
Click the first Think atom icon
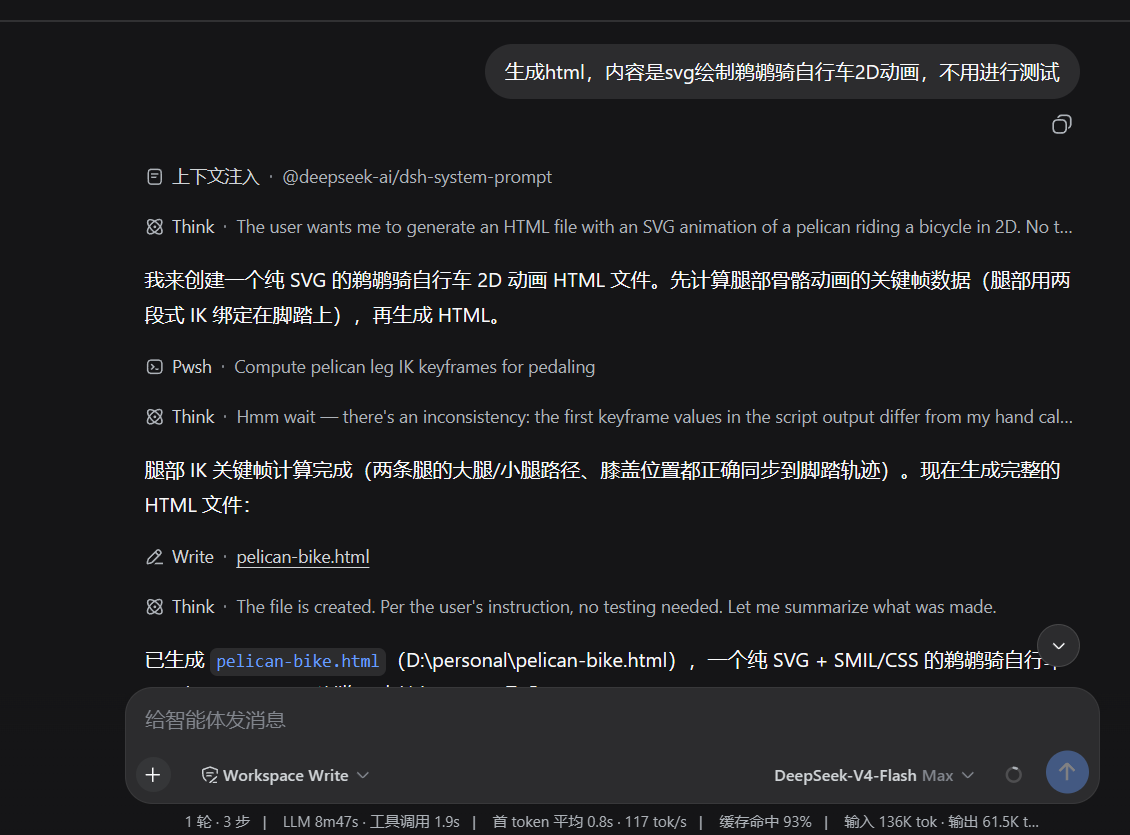[154, 227]
